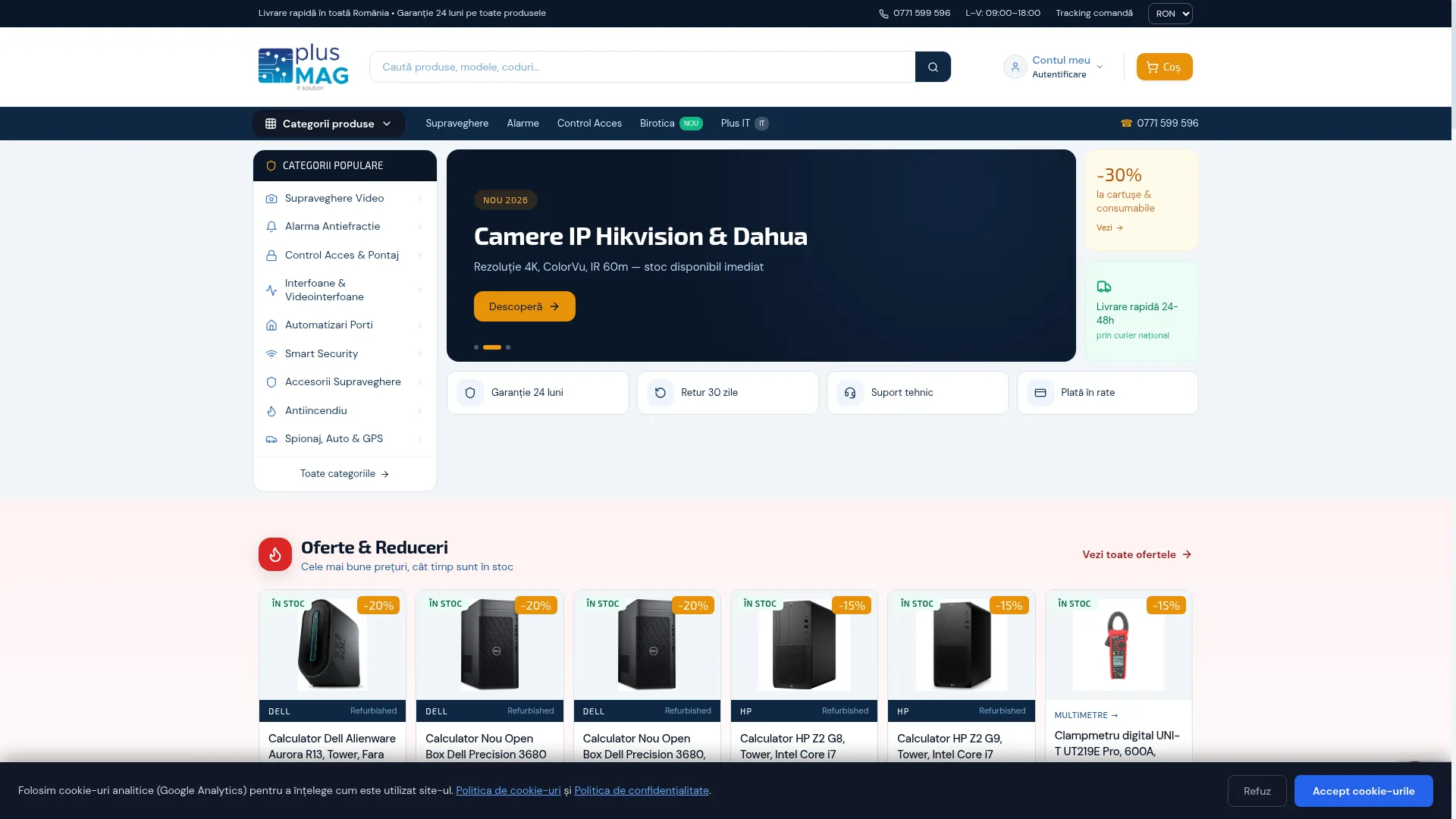Click the grid icon in Categorii produse

pyautogui.click(x=271, y=124)
